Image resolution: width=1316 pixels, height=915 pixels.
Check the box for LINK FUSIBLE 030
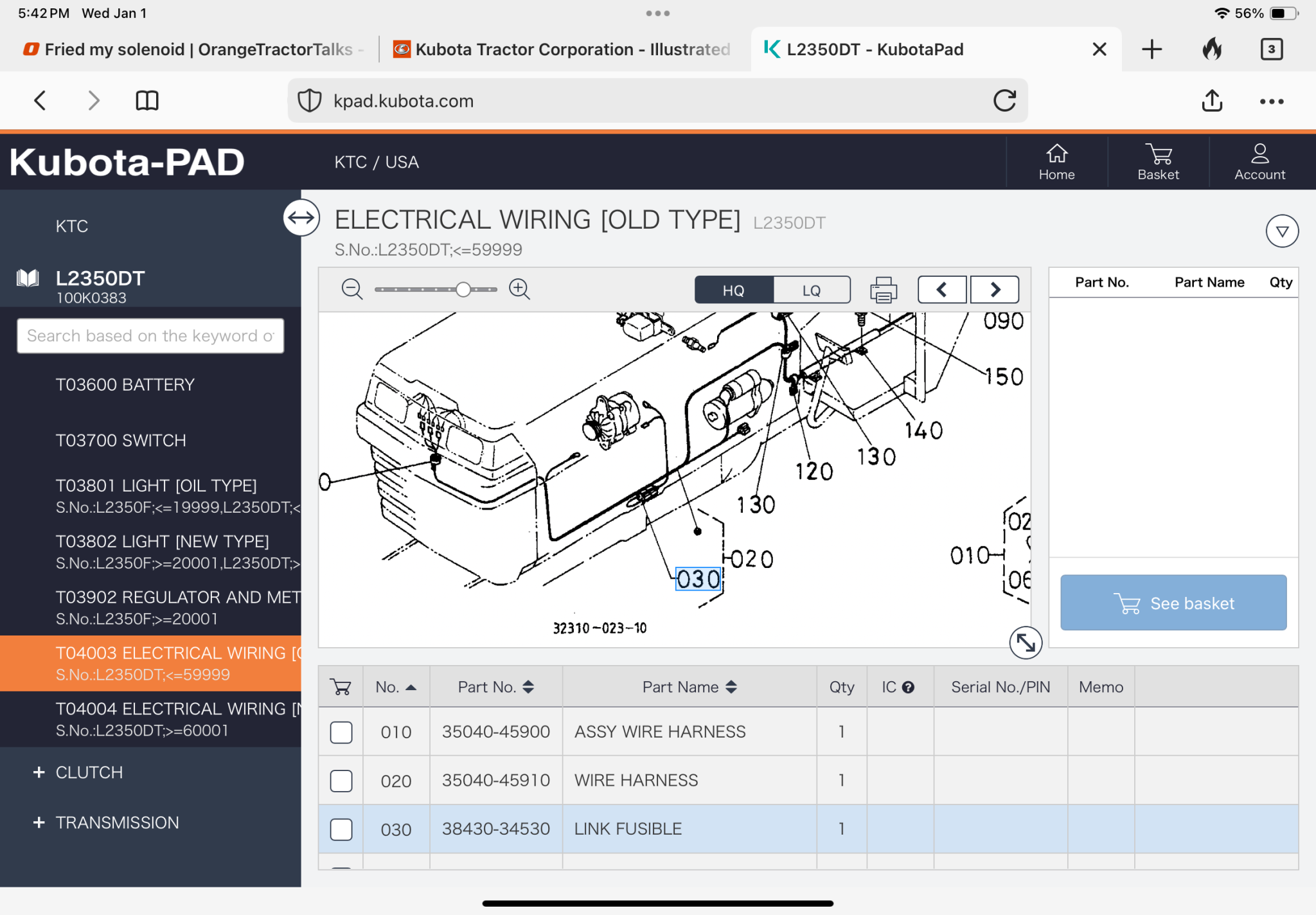click(341, 830)
